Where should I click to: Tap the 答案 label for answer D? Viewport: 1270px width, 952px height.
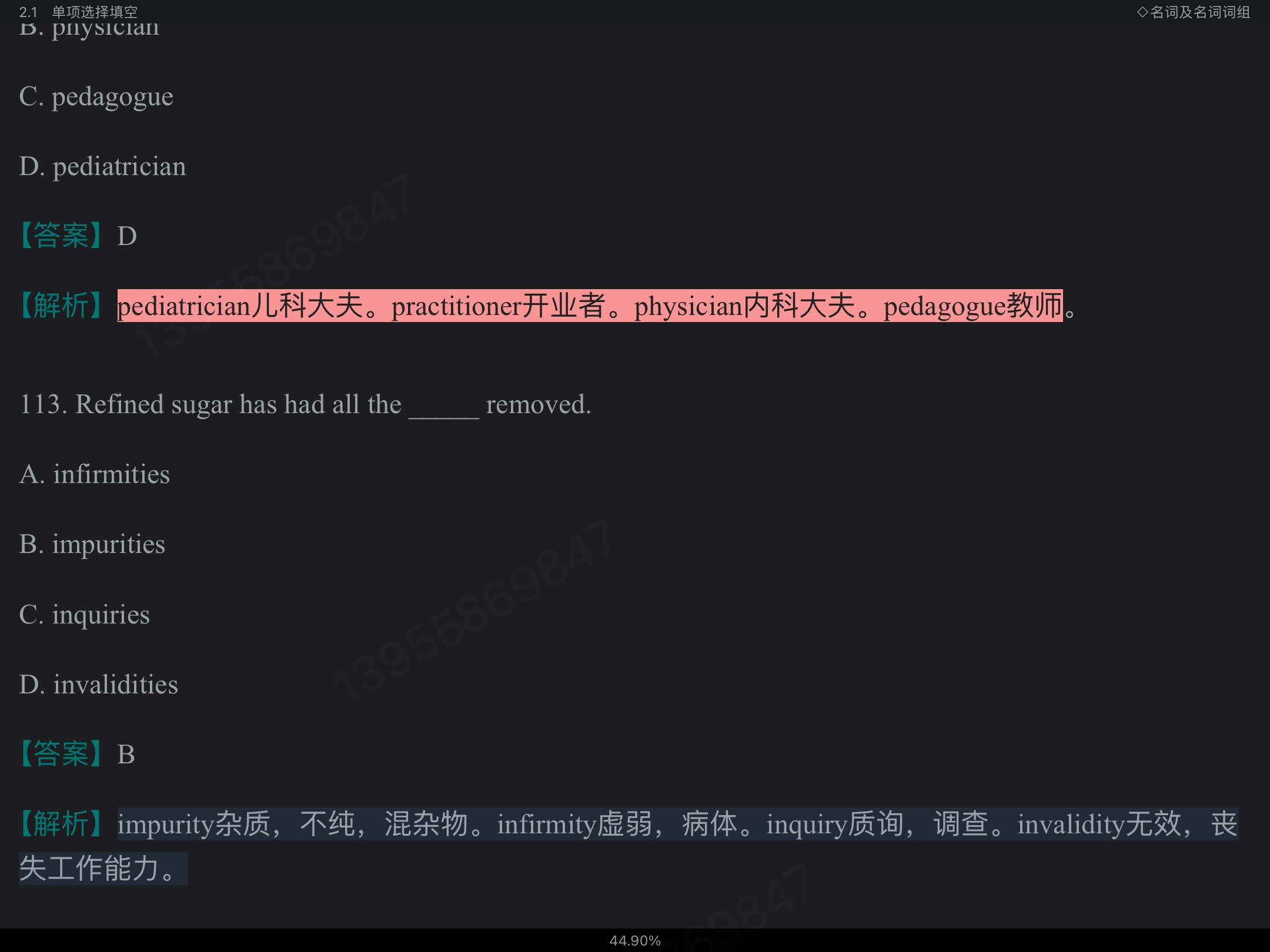pyautogui.click(x=61, y=236)
